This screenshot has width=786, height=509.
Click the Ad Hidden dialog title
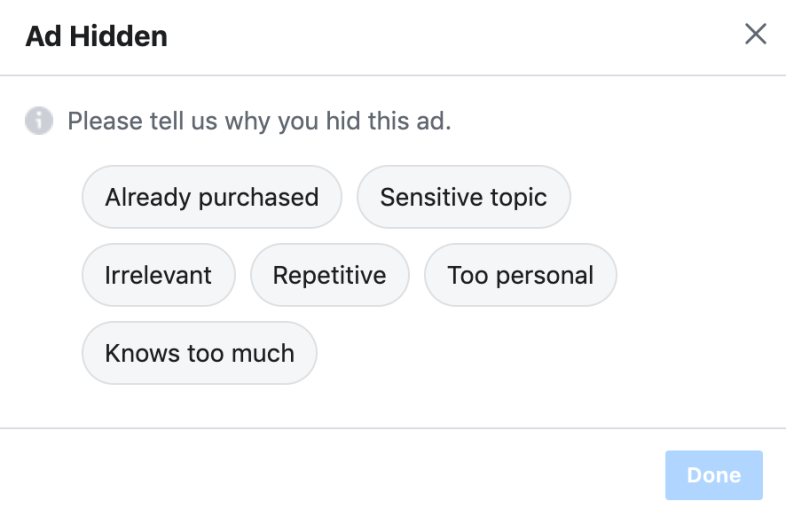(x=96, y=36)
